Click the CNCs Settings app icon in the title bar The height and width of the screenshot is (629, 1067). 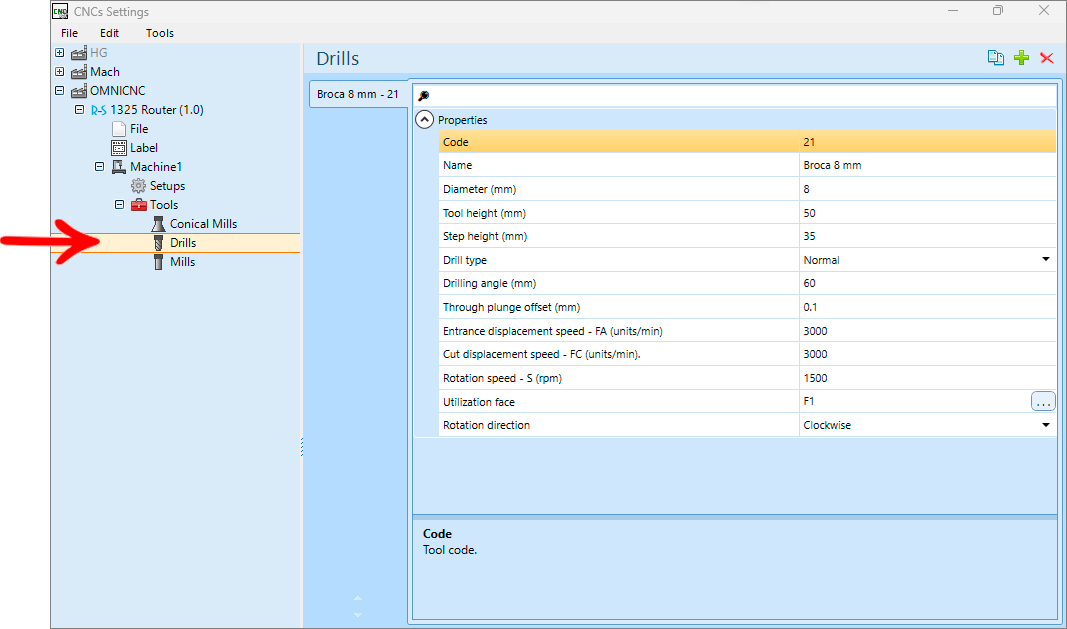point(61,12)
